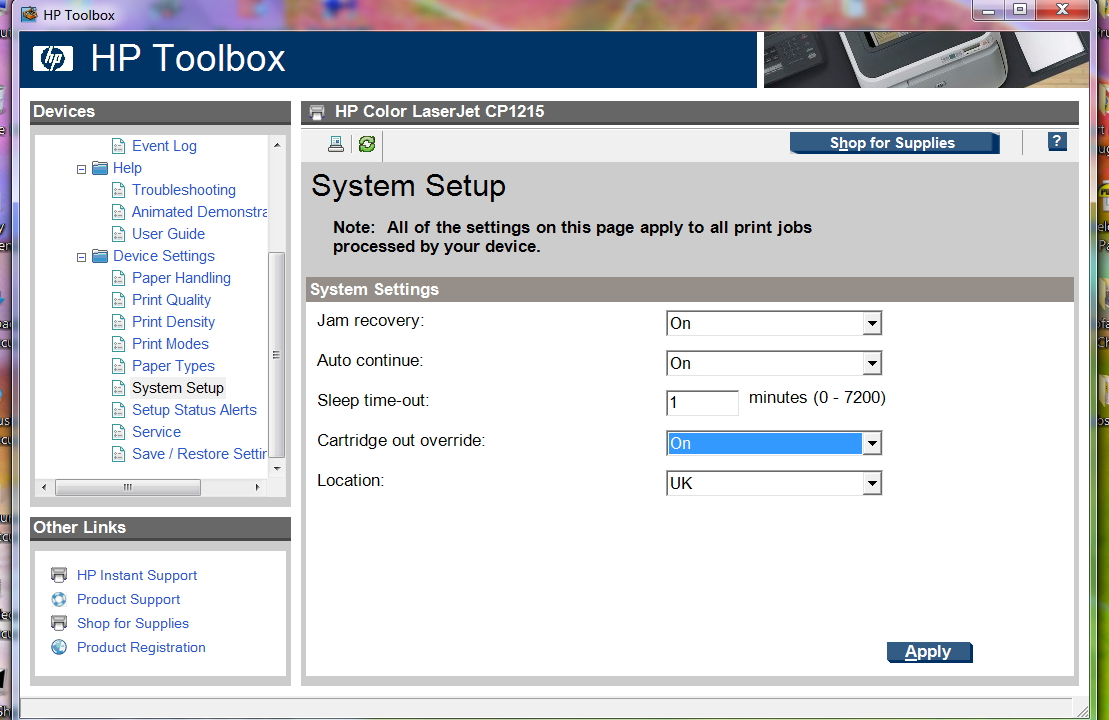
Task: Click the Shop for Supplies button
Action: click(x=893, y=143)
